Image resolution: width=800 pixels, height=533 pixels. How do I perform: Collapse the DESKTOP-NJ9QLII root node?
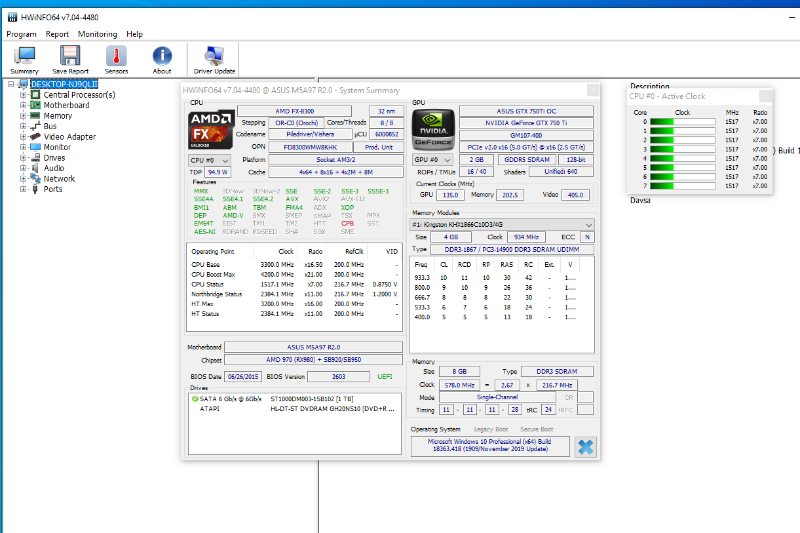coord(11,84)
